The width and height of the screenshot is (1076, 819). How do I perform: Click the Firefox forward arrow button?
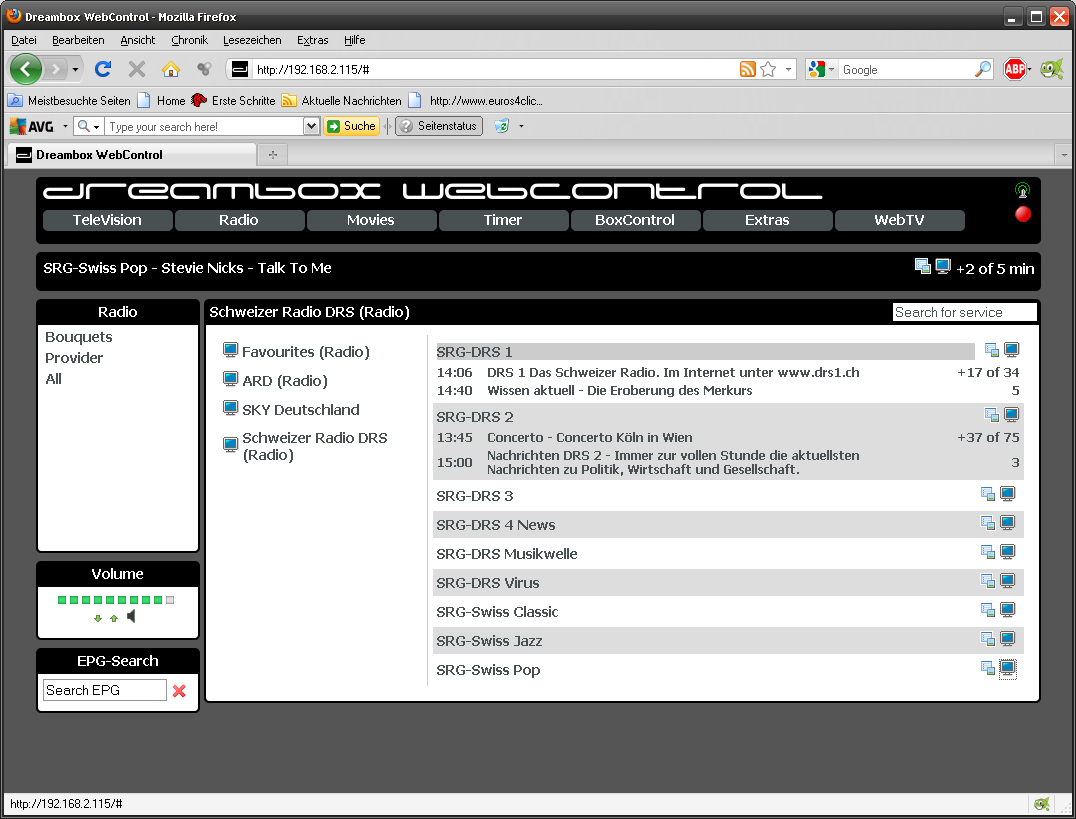(56, 69)
